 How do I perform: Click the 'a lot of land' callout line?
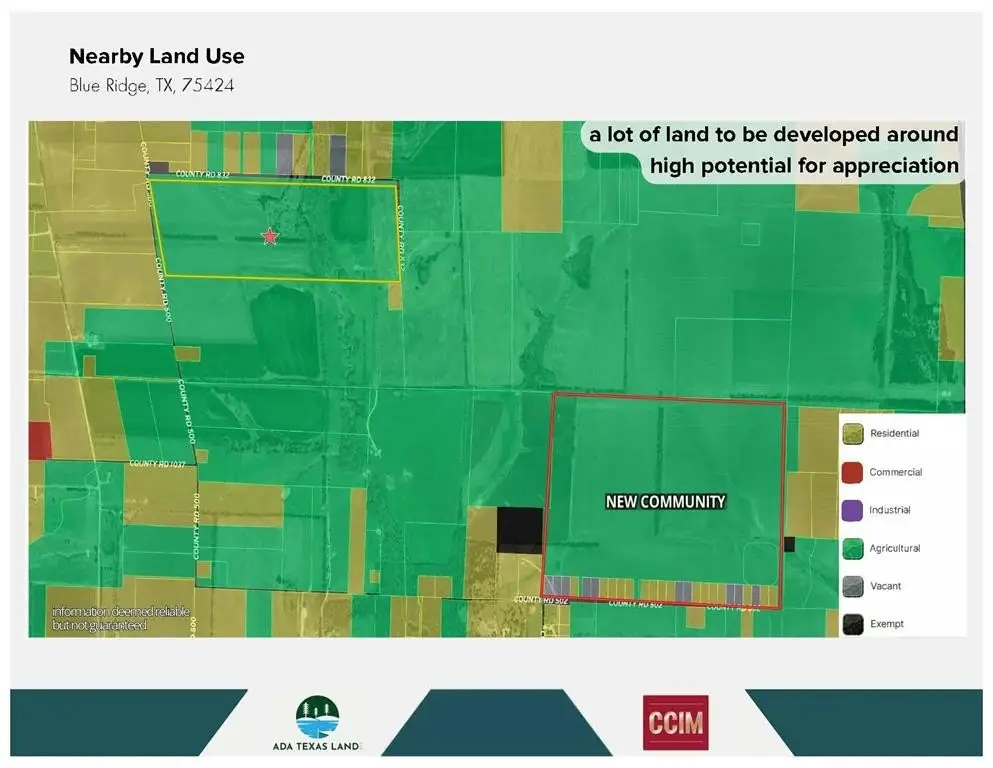tap(773, 135)
